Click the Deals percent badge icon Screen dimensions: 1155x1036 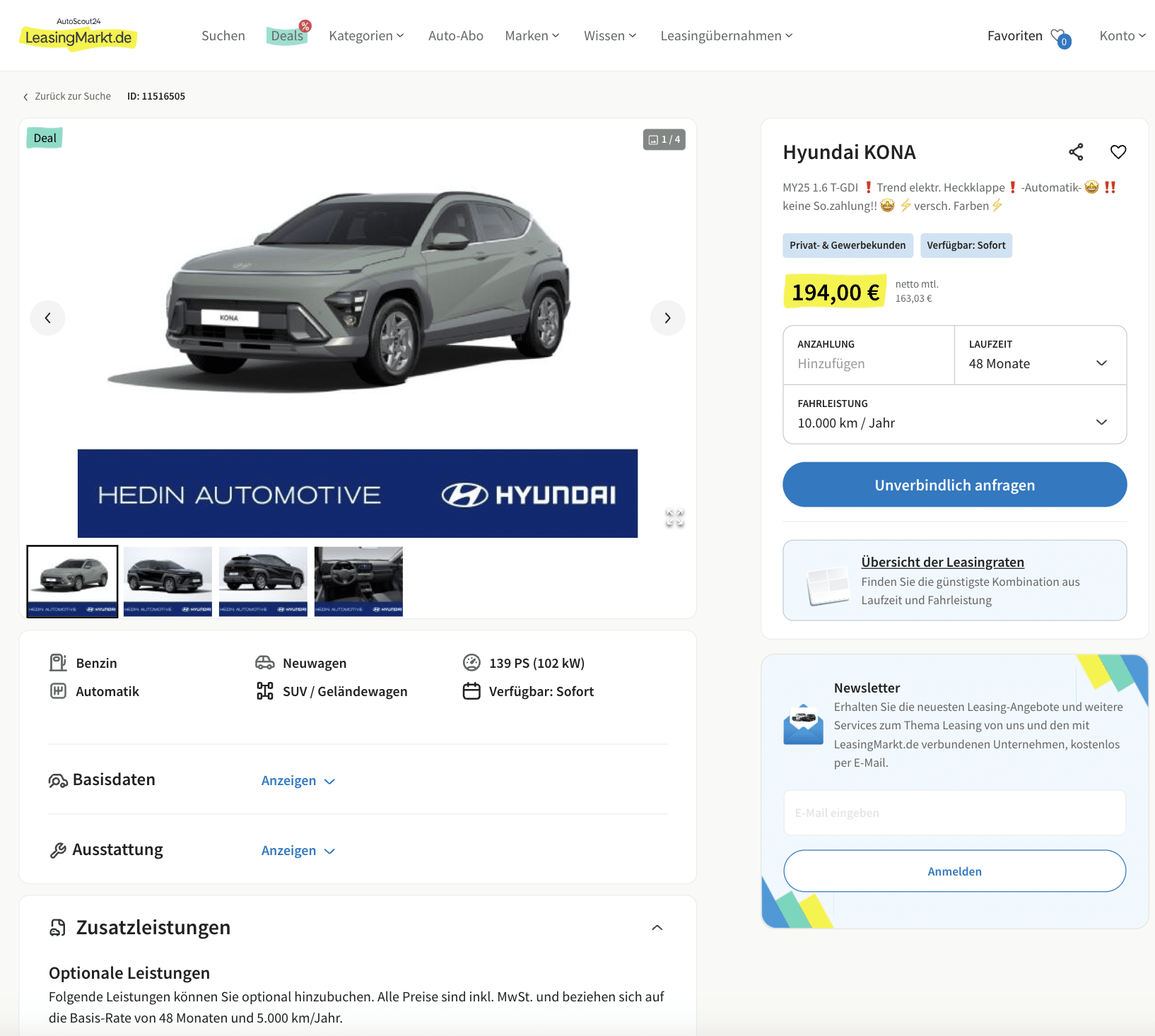tap(305, 26)
